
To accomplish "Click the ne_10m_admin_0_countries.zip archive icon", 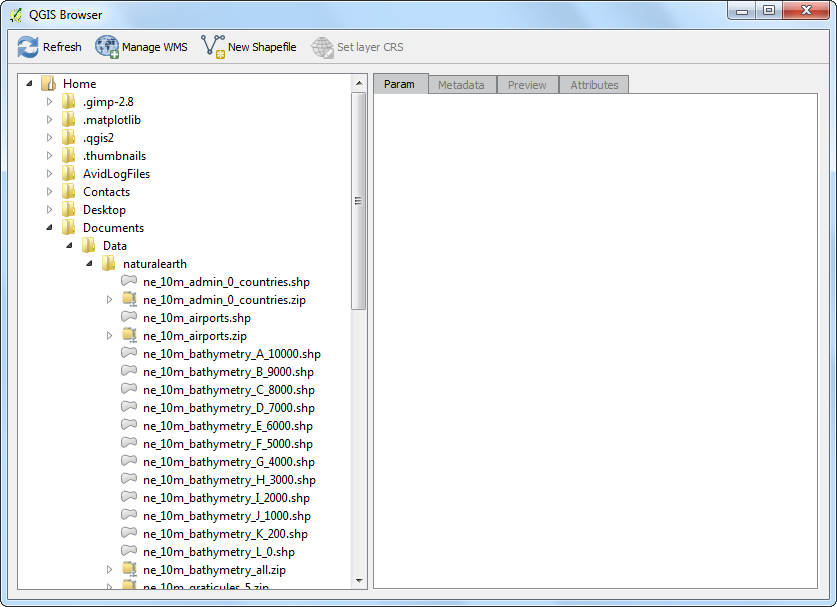I will pos(129,299).
